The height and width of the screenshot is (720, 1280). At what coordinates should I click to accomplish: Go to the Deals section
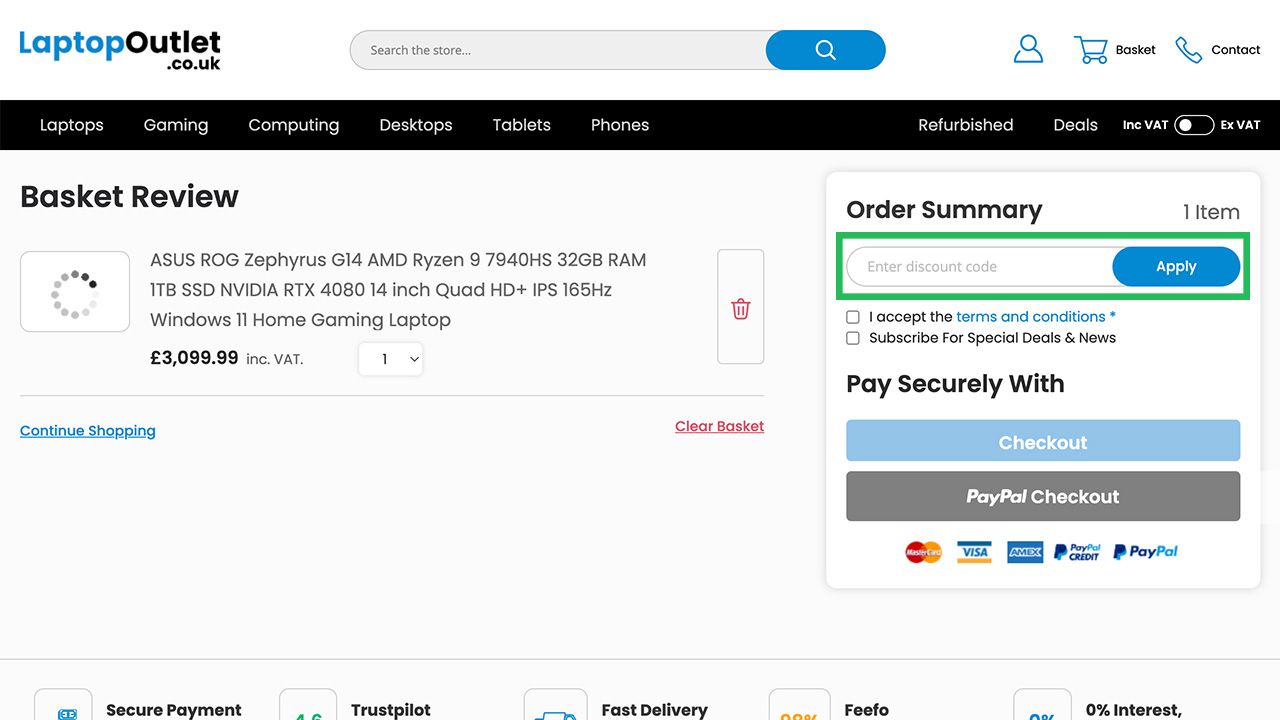[1076, 125]
